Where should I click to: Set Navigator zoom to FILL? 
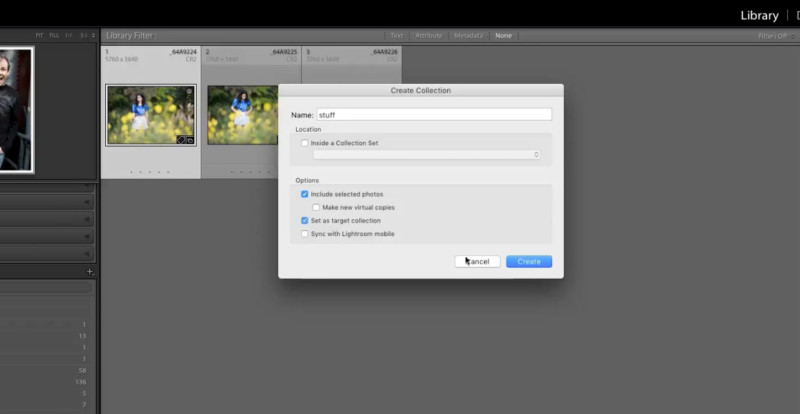click(x=54, y=36)
